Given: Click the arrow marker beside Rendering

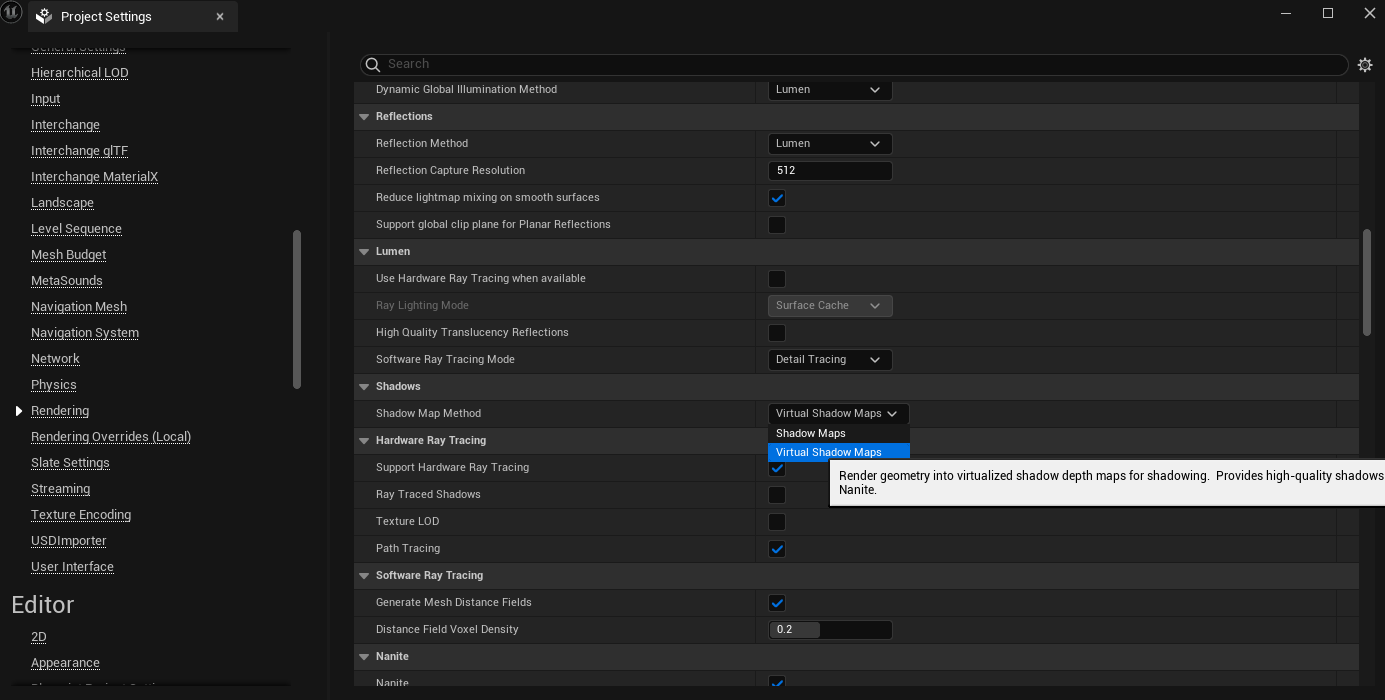Looking at the screenshot, I should pyautogui.click(x=18, y=411).
